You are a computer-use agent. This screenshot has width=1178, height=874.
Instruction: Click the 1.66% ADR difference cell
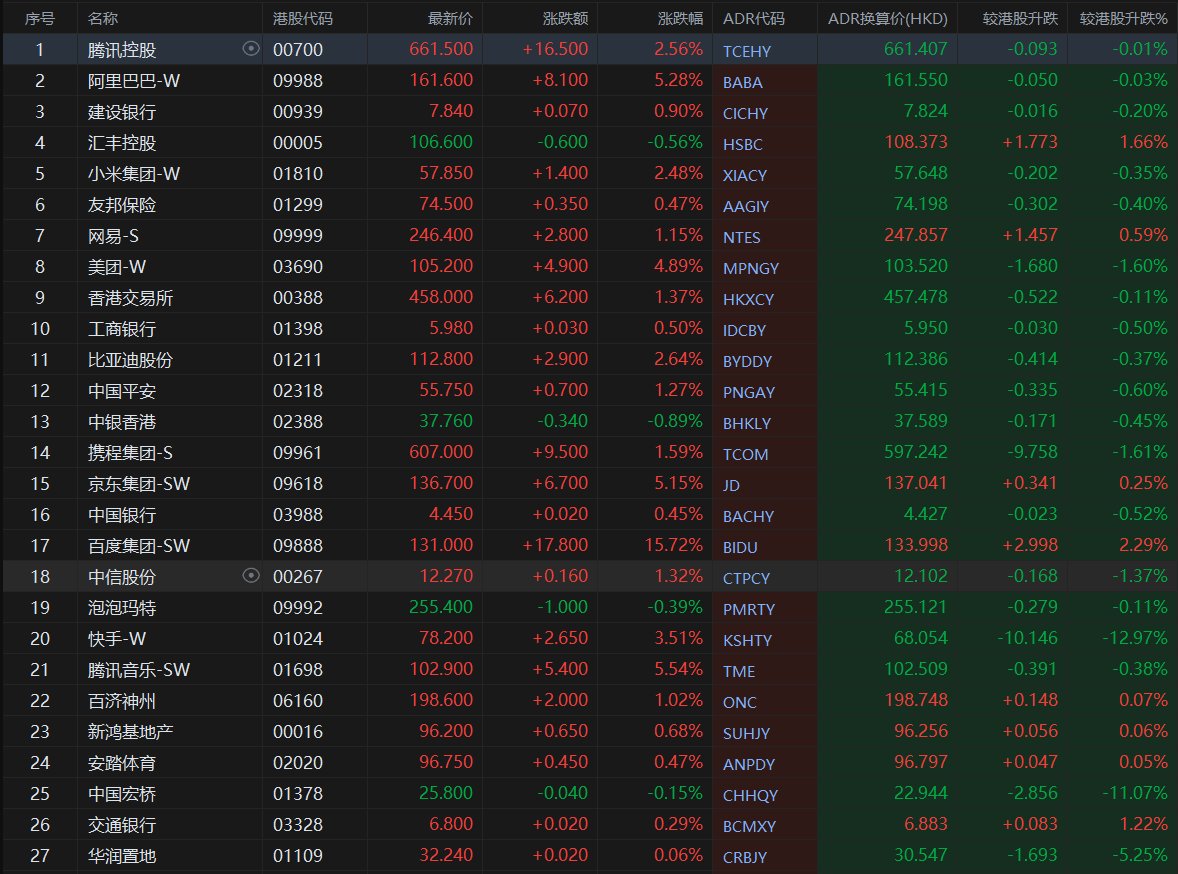click(x=1143, y=142)
